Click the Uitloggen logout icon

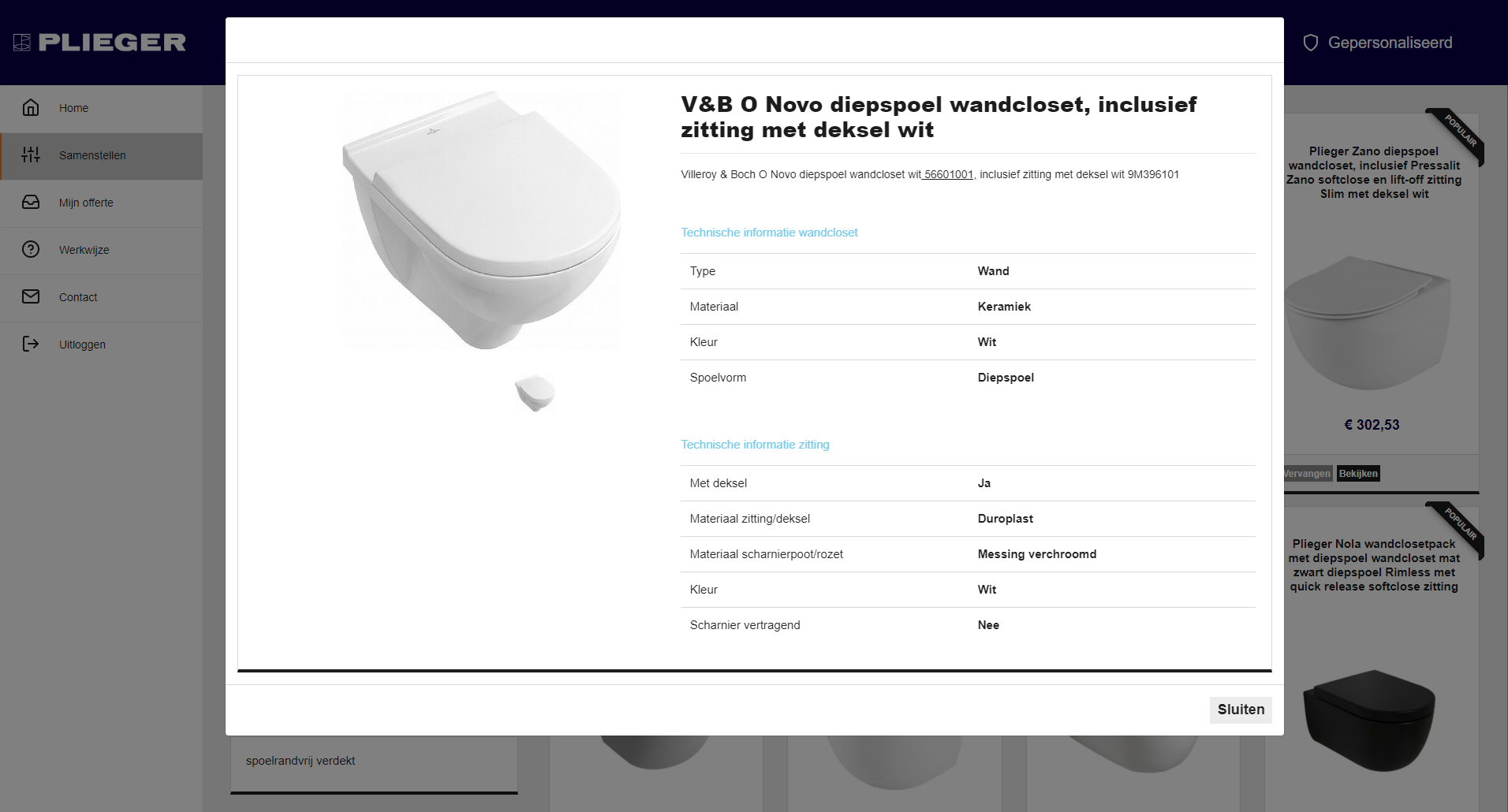(x=31, y=345)
